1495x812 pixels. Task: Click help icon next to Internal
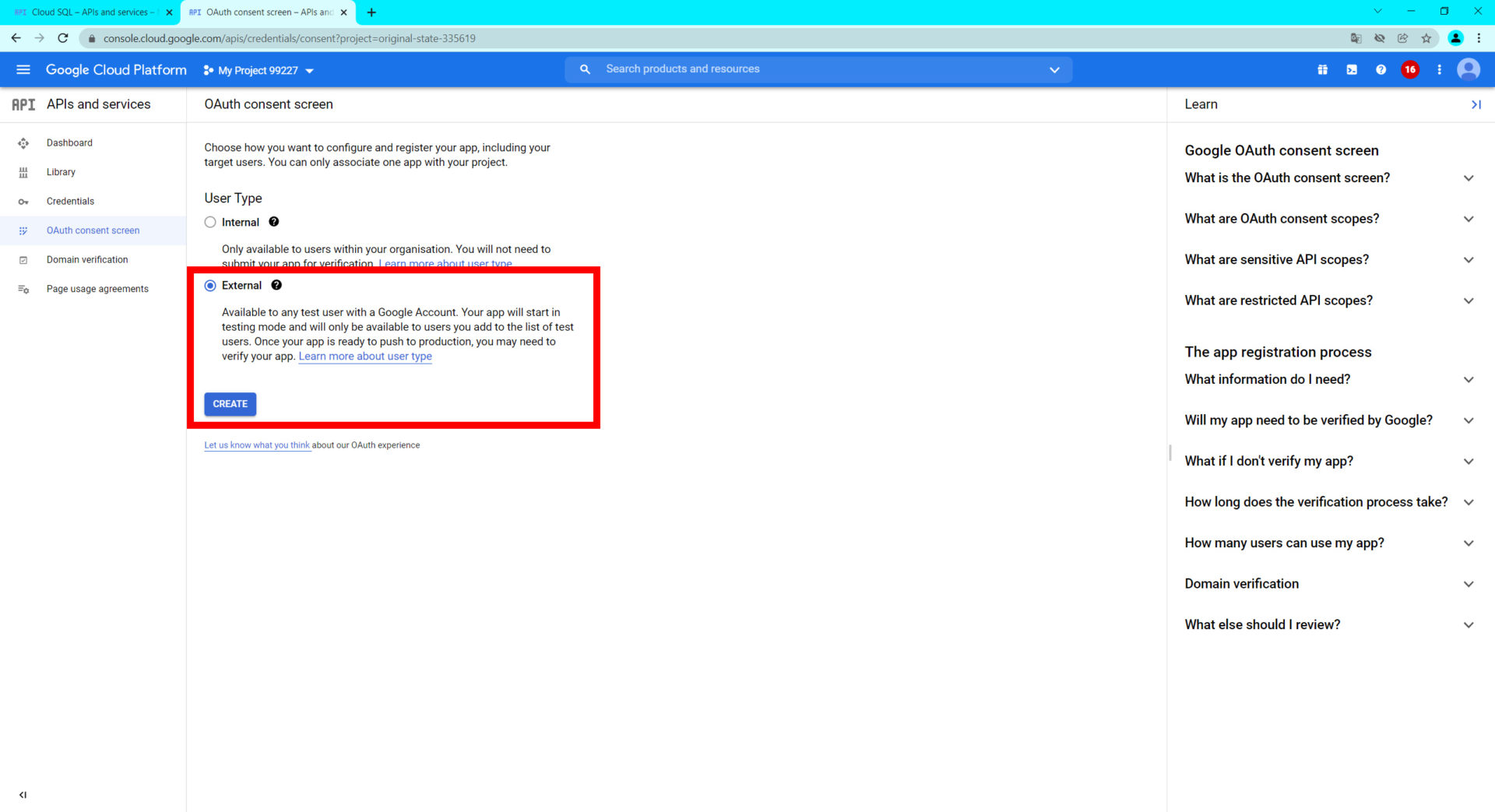[274, 222]
